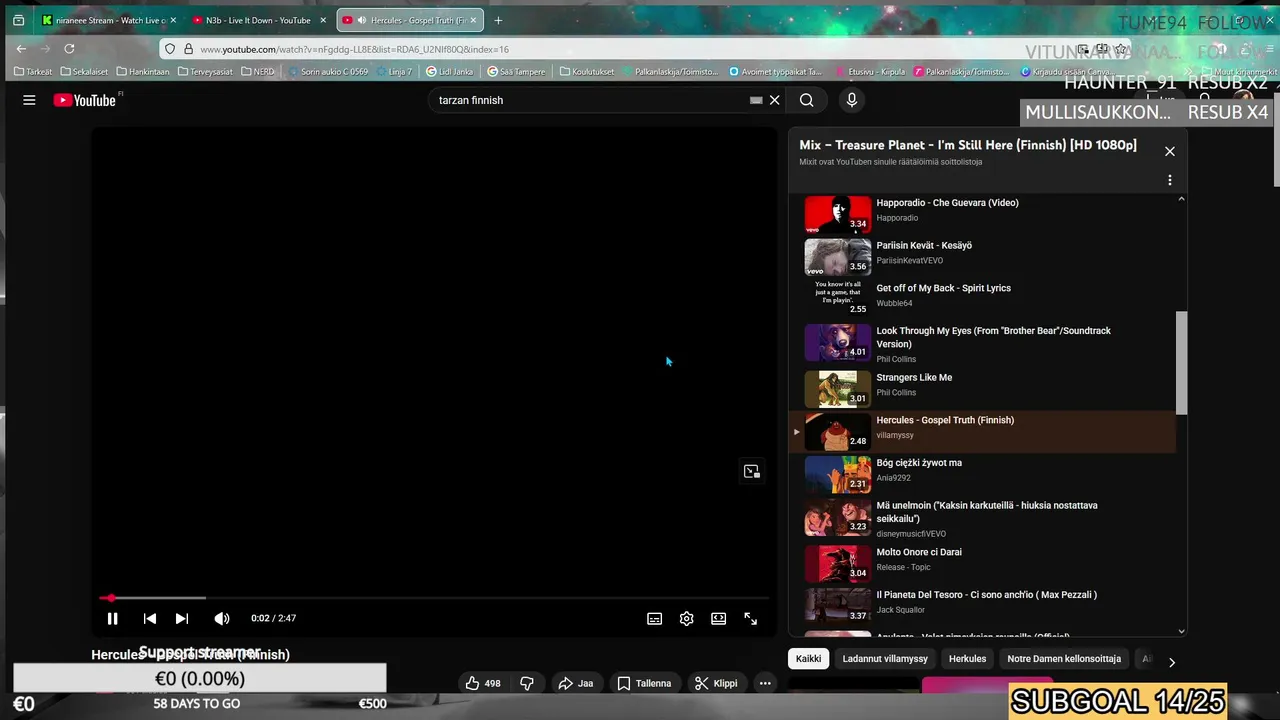
Task: Open the Sää Tampere bookmark
Action: tap(516, 72)
